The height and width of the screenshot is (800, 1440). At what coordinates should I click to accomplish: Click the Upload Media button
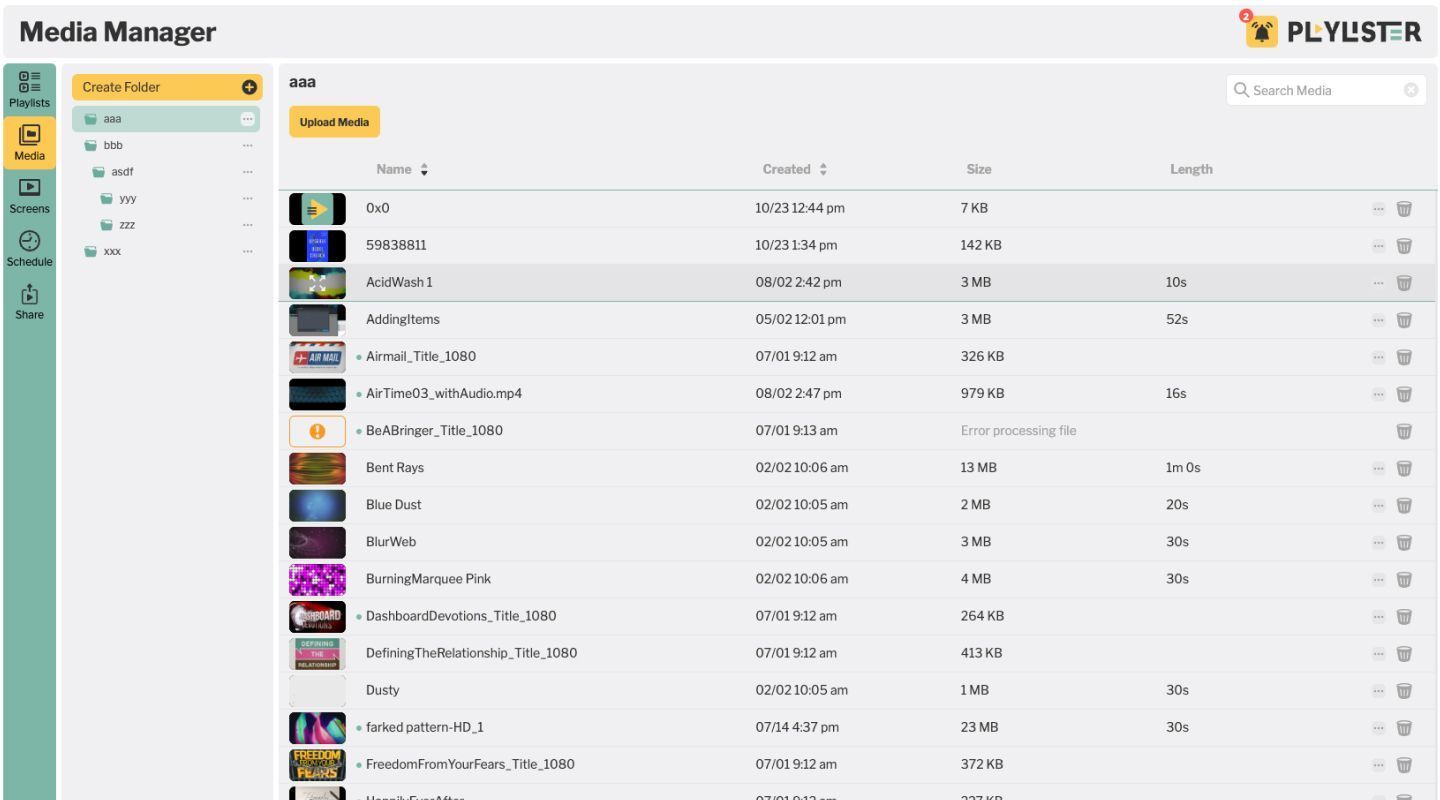tap(334, 121)
